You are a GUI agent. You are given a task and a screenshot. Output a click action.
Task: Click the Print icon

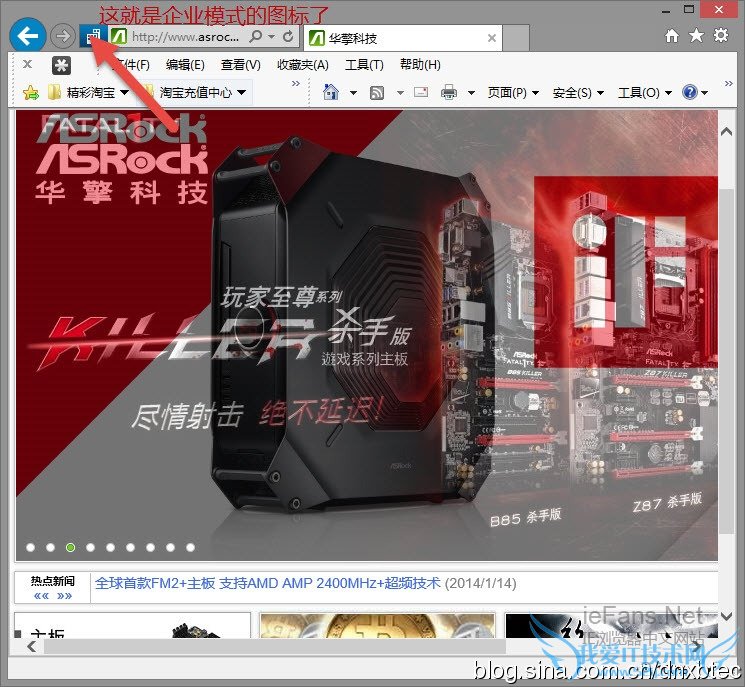[x=449, y=92]
